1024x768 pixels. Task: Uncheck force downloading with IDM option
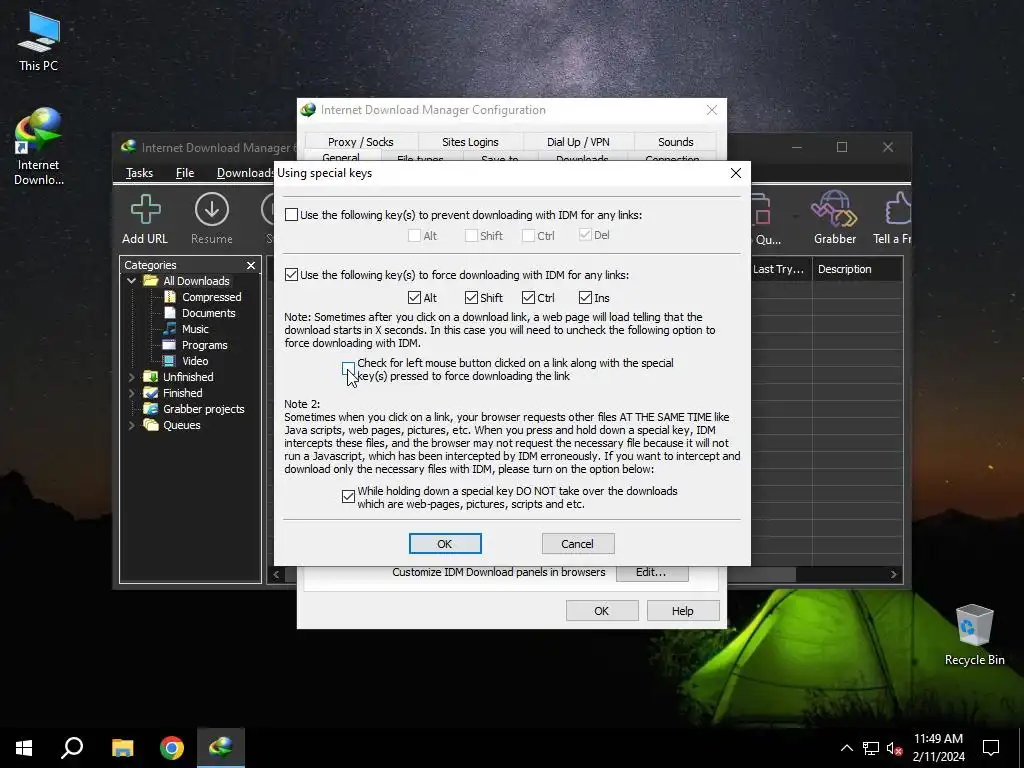point(291,275)
